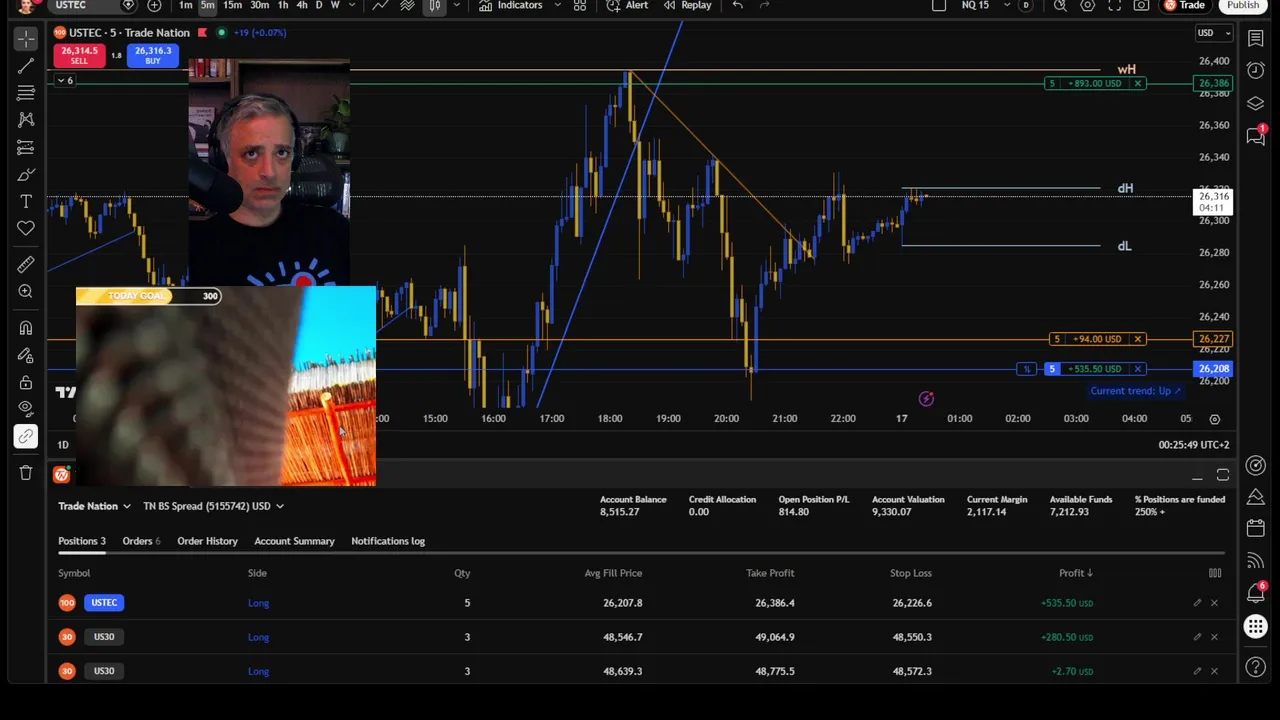Select the 1h timeframe
Viewport: 1280px width, 720px height.
pos(283,5)
